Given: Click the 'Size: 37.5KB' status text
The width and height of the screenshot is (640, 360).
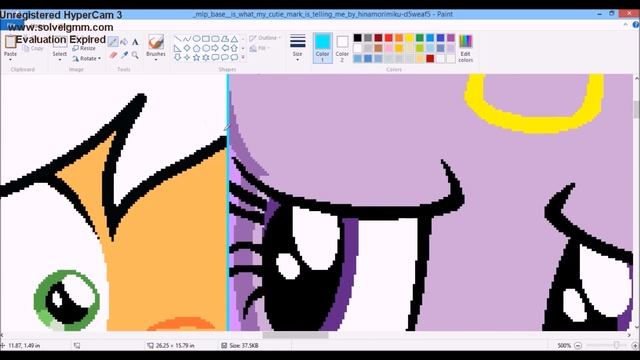Looking at the screenshot, I should click(x=244, y=346).
